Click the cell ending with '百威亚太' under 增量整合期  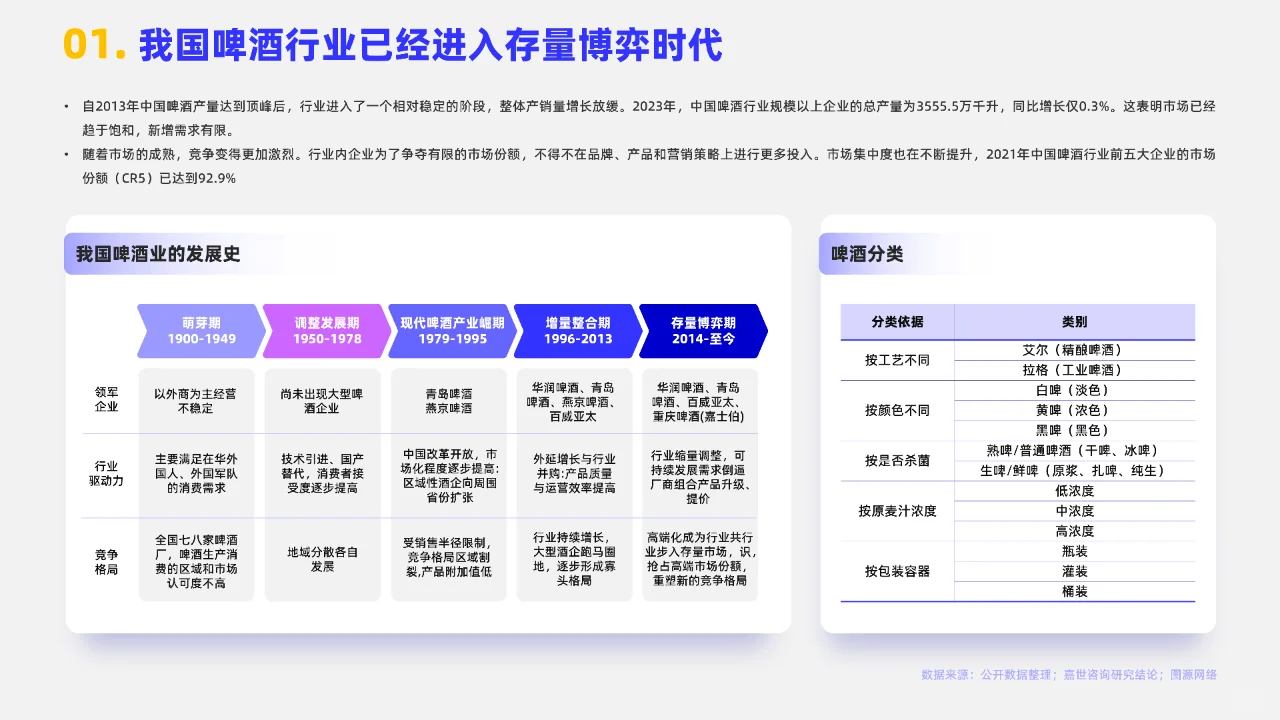[x=574, y=401]
